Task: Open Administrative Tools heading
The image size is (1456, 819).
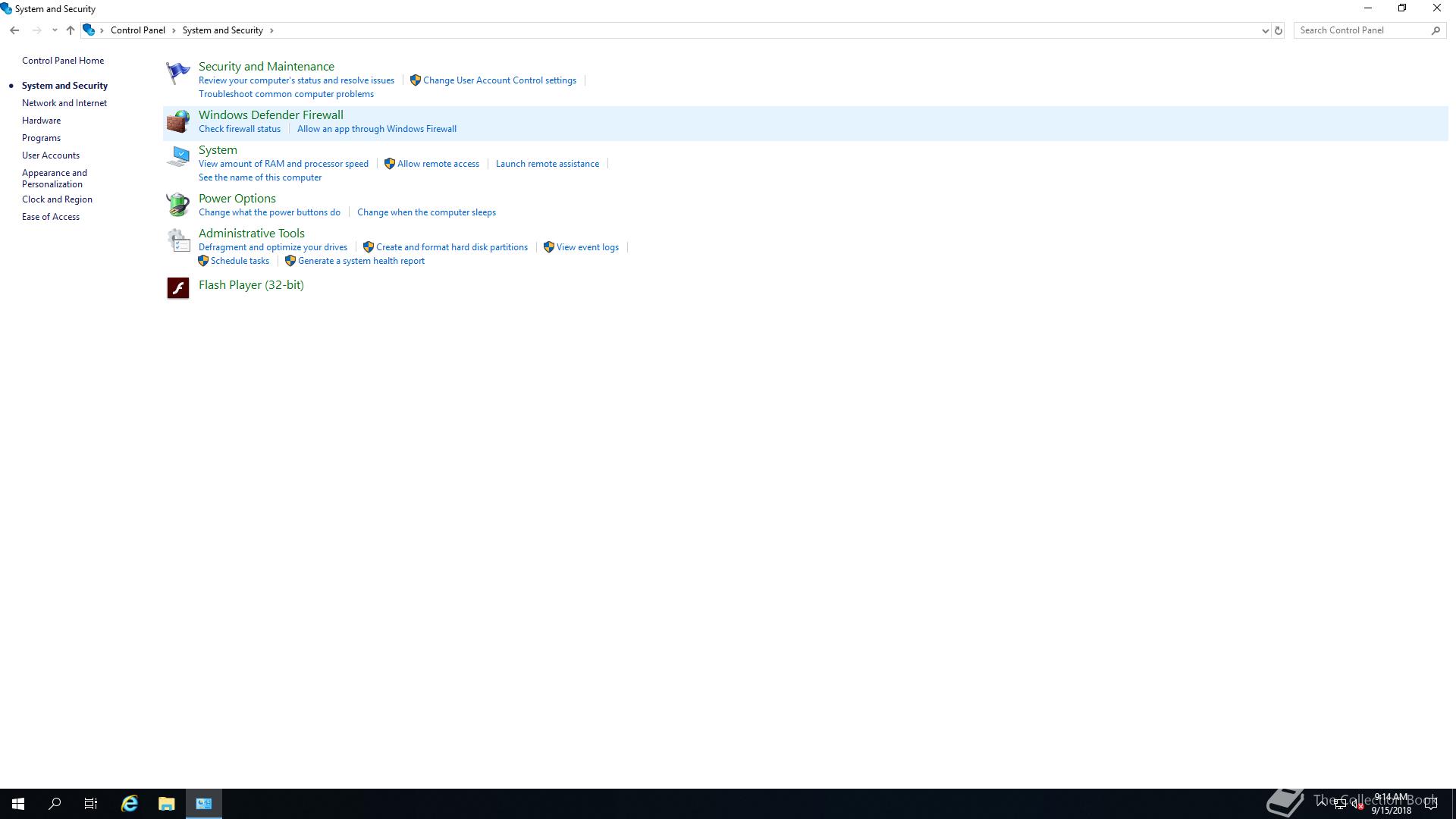Action: [x=252, y=234]
